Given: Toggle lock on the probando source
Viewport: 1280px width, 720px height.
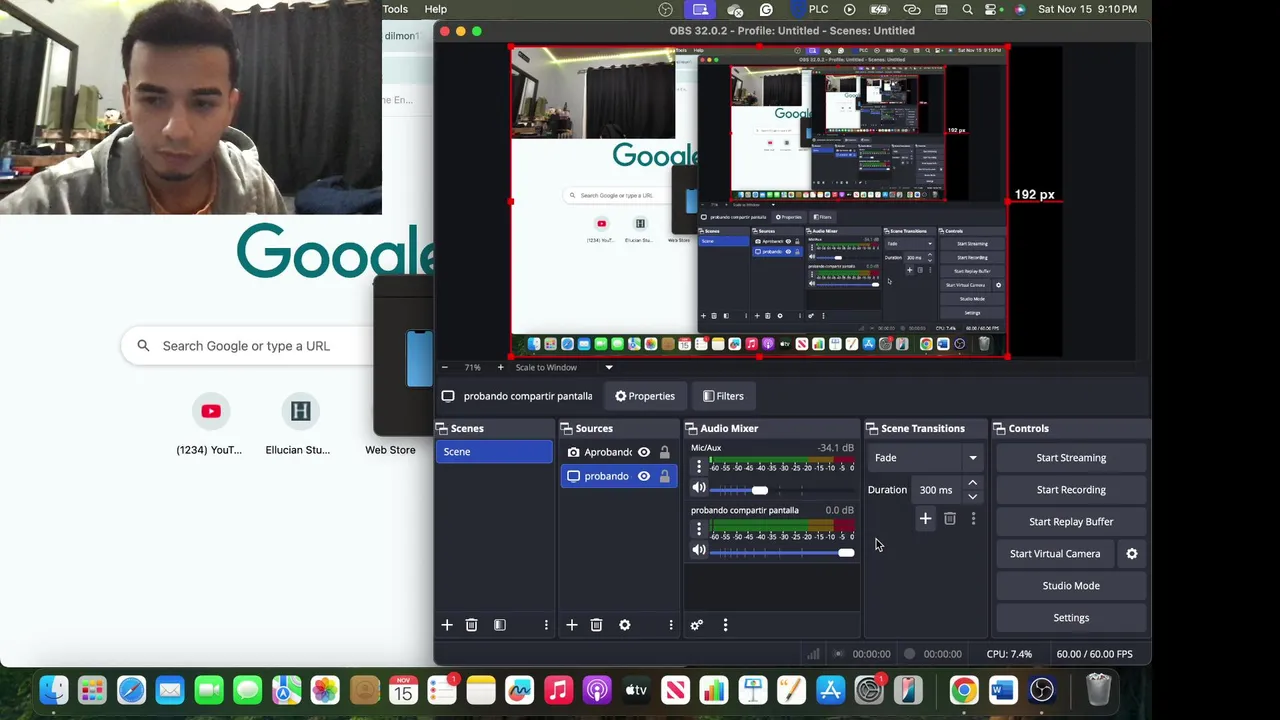Looking at the screenshot, I should point(665,476).
